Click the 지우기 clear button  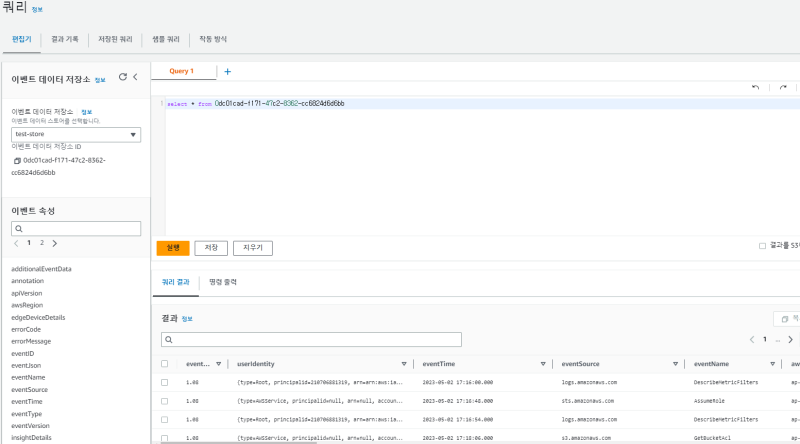252,248
